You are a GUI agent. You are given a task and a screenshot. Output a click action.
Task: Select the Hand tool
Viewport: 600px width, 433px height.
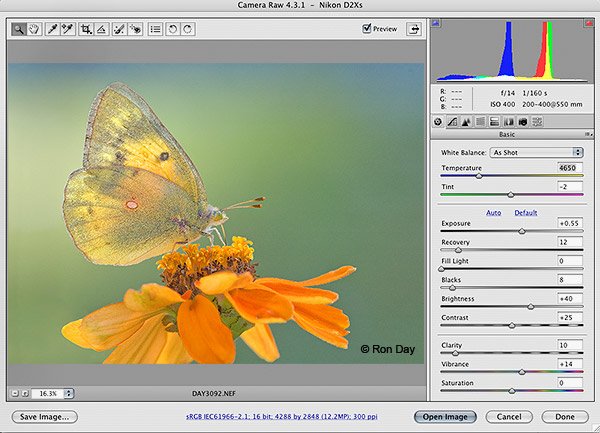click(35, 30)
